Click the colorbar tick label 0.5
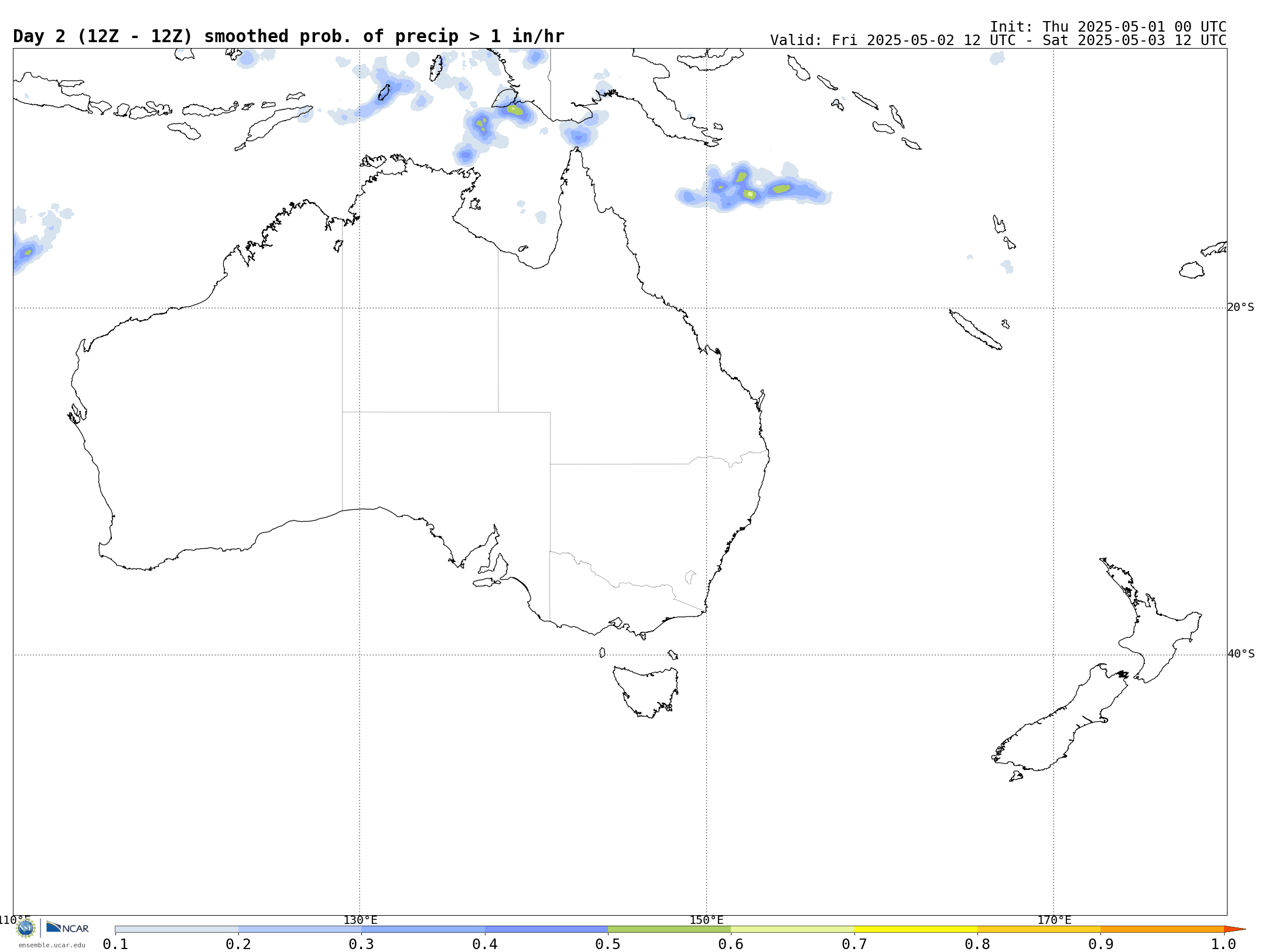The image size is (1265, 952). [608, 944]
